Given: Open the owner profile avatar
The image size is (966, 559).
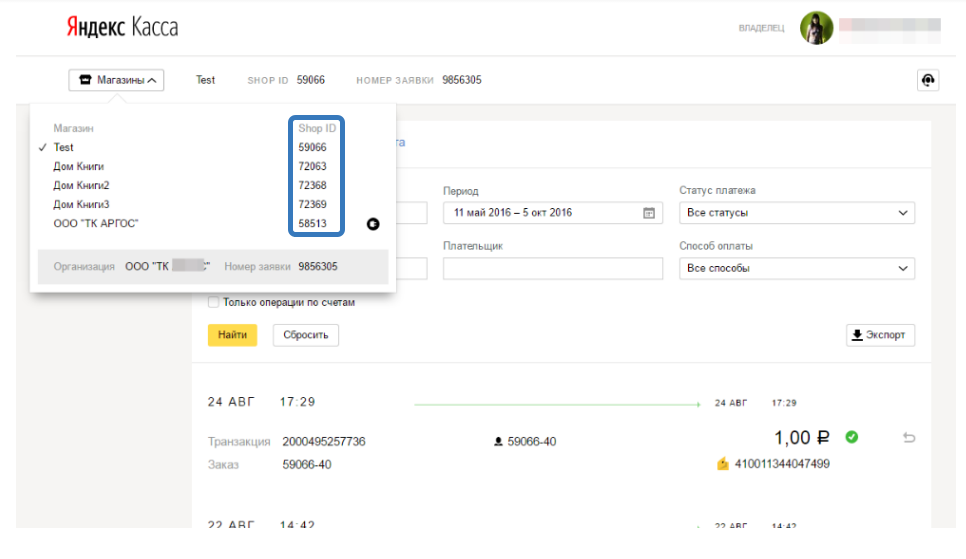Looking at the screenshot, I should coord(816,28).
